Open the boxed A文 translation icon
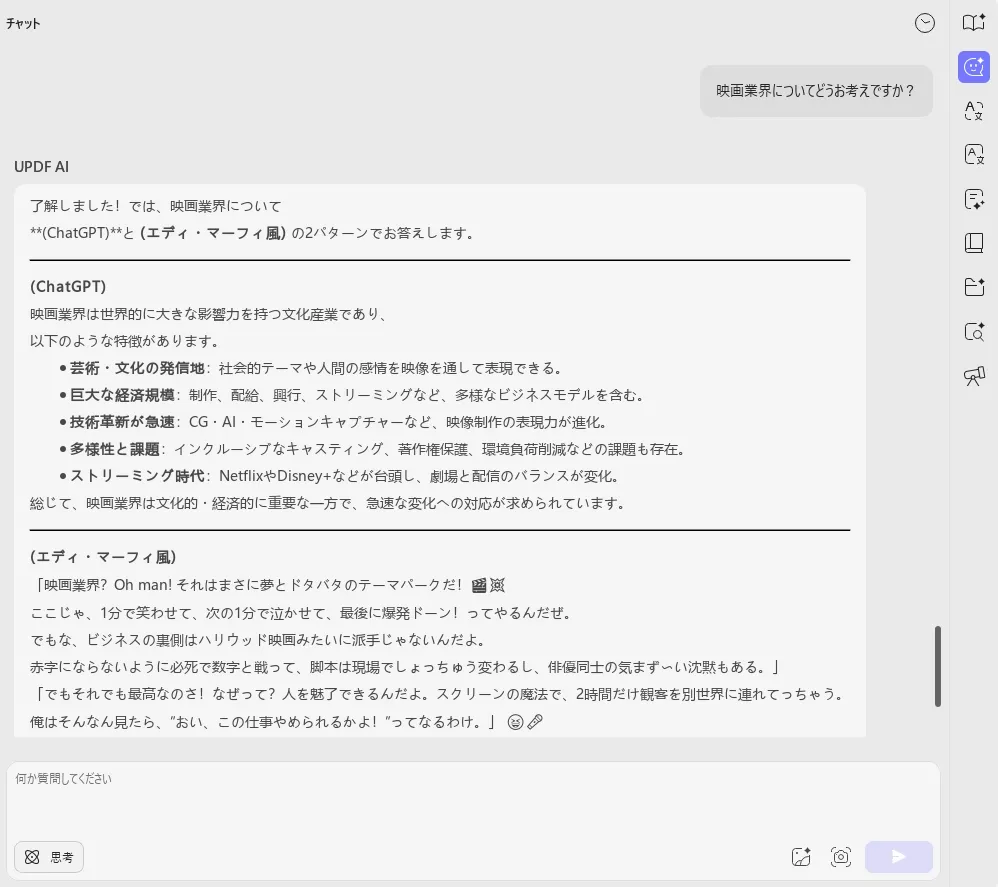Image resolution: width=998 pixels, height=887 pixels. (973, 155)
